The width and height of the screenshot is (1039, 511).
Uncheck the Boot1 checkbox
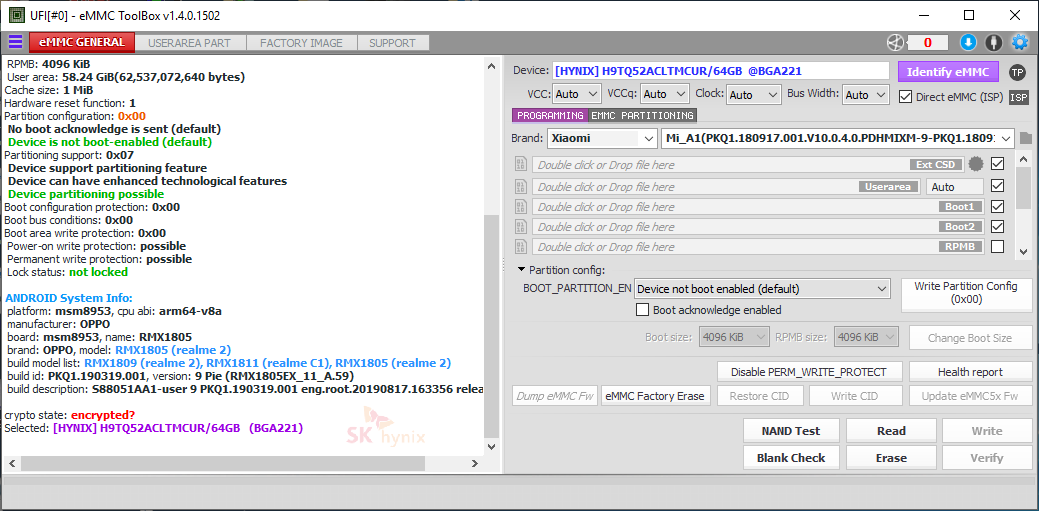pyautogui.click(x=997, y=206)
